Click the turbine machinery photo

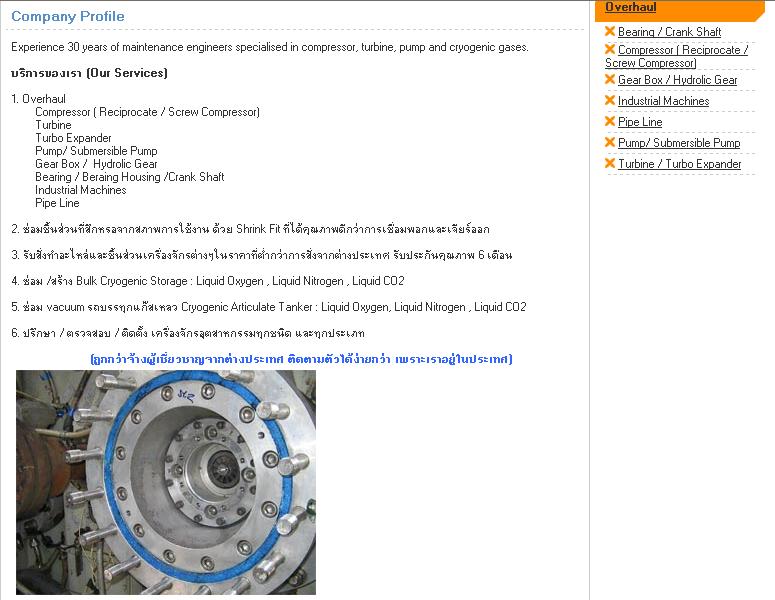(x=166, y=482)
